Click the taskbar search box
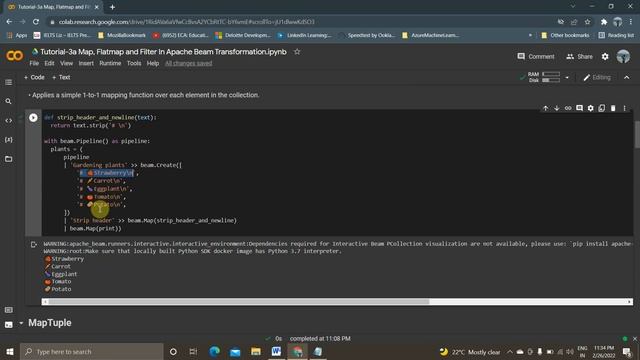Viewport: 640px width, 360px height. (91, 351)
